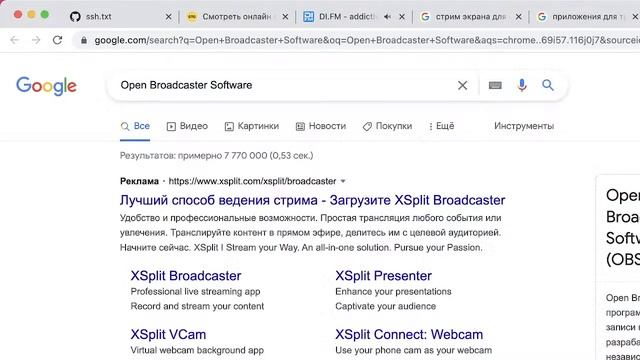The height and width of the screenshot is (360, 640).
Task: Switch to Видео results
Action: point(187,126)
